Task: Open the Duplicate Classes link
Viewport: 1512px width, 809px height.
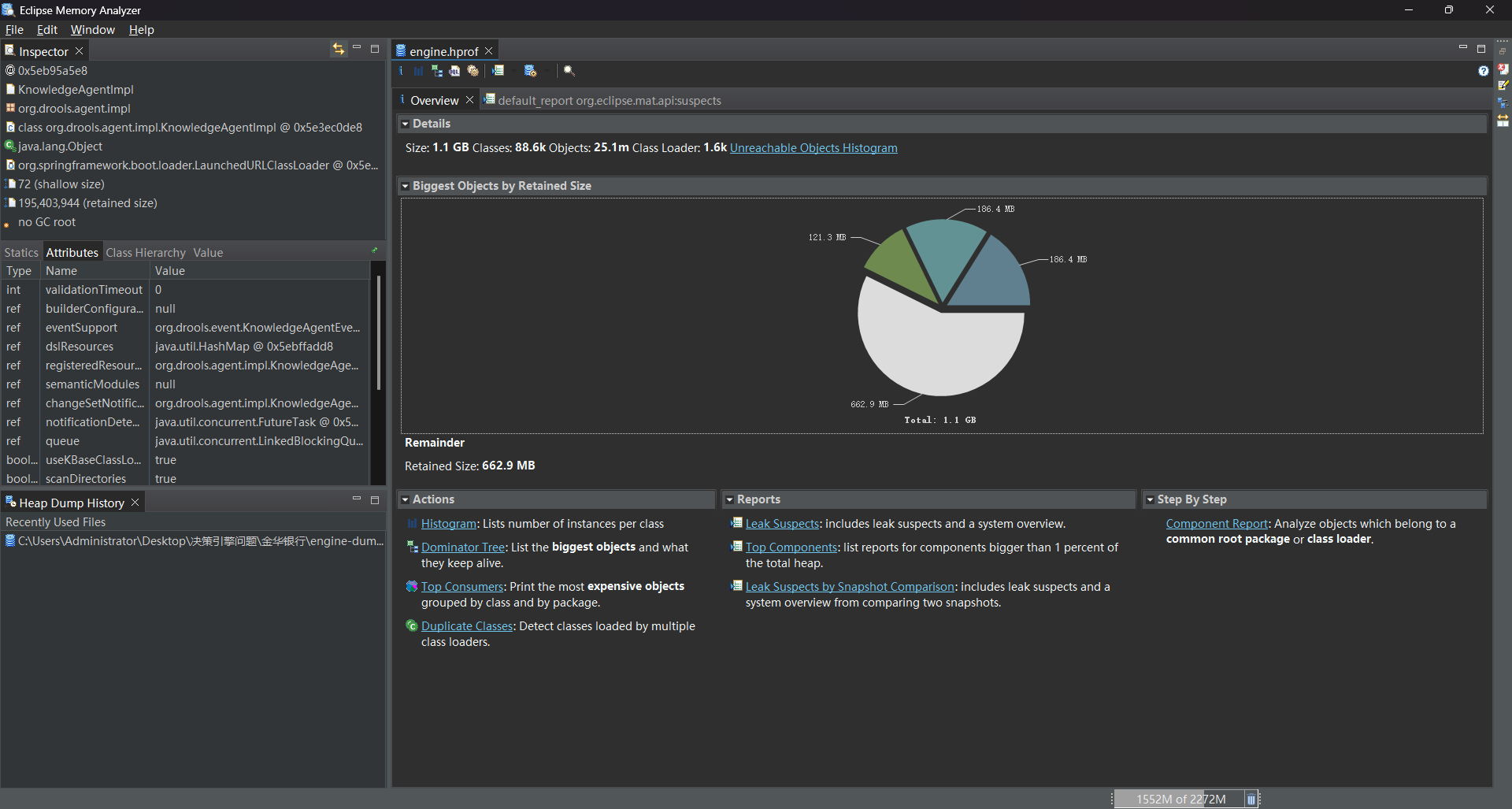Action: pyautogui.click(x=467, y=626)
